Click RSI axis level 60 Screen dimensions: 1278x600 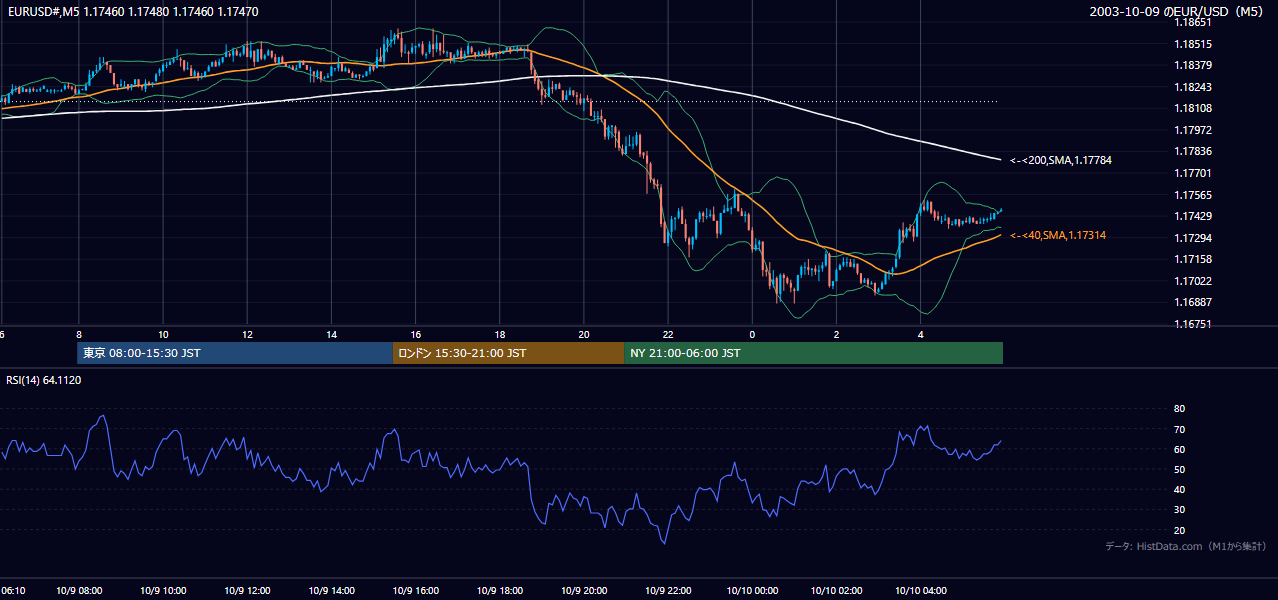(1179, 449)
